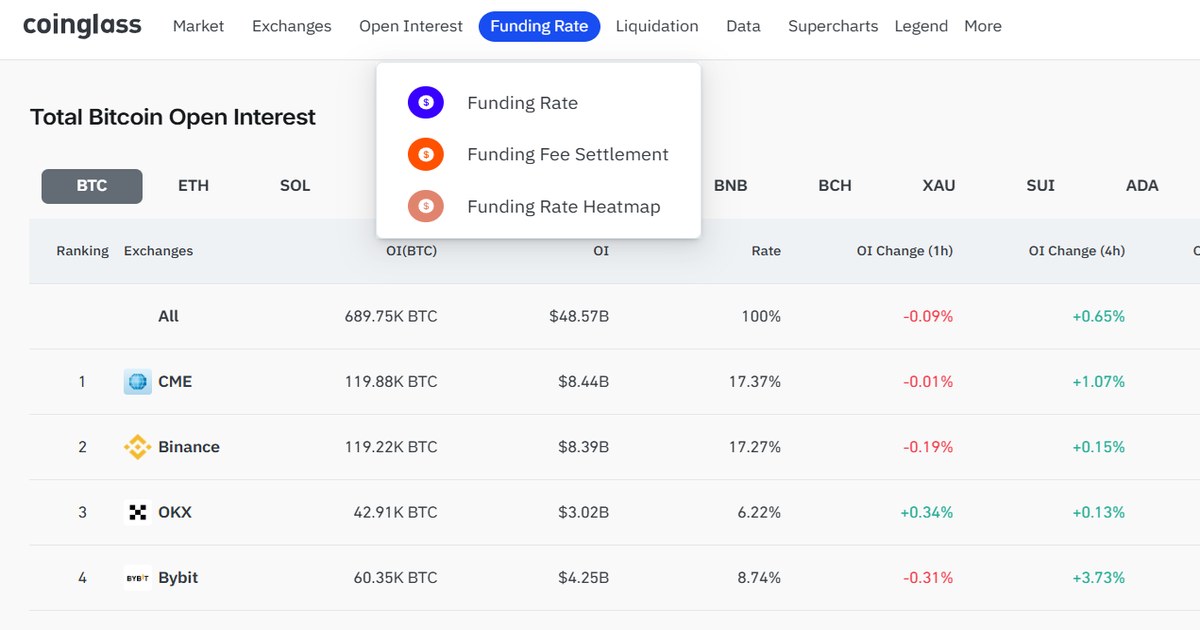Click the Funding Rate Heatmap icon
This screenshot has width=1200, height=630.
[426, 206]
